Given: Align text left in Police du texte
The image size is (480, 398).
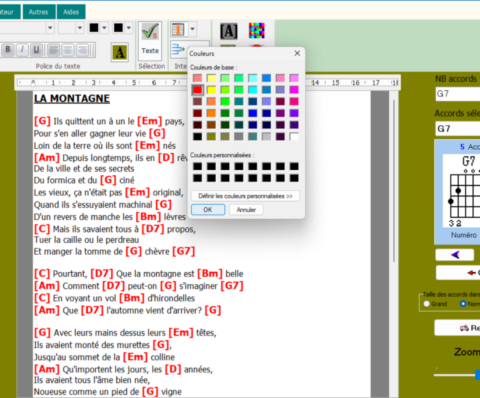Looking at the screenshot, I should coord(53,50).
